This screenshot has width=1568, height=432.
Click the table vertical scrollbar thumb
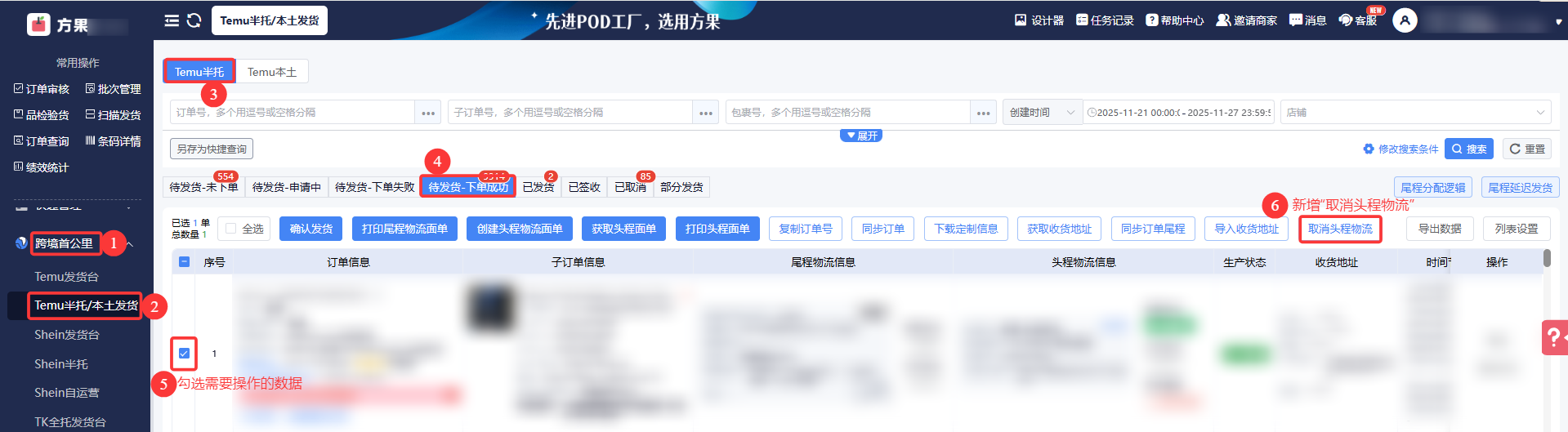1547,258
